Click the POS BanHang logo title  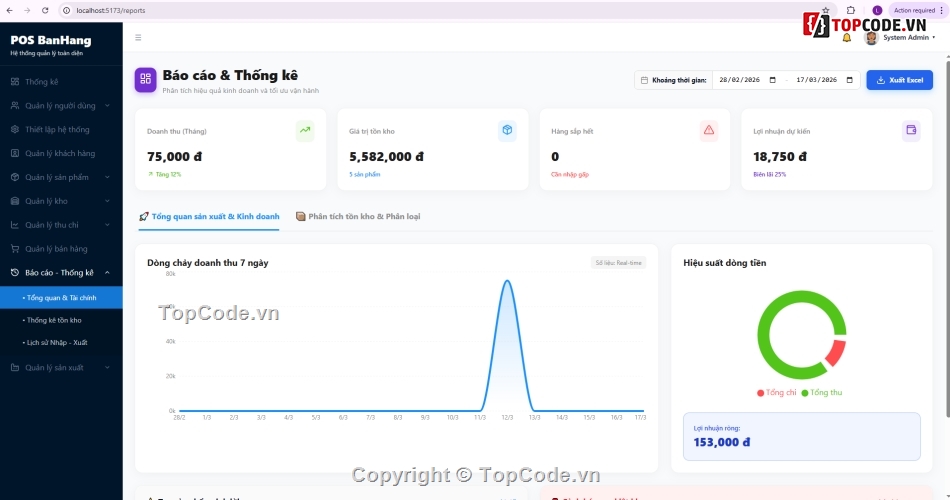click(x=51, y=41)
